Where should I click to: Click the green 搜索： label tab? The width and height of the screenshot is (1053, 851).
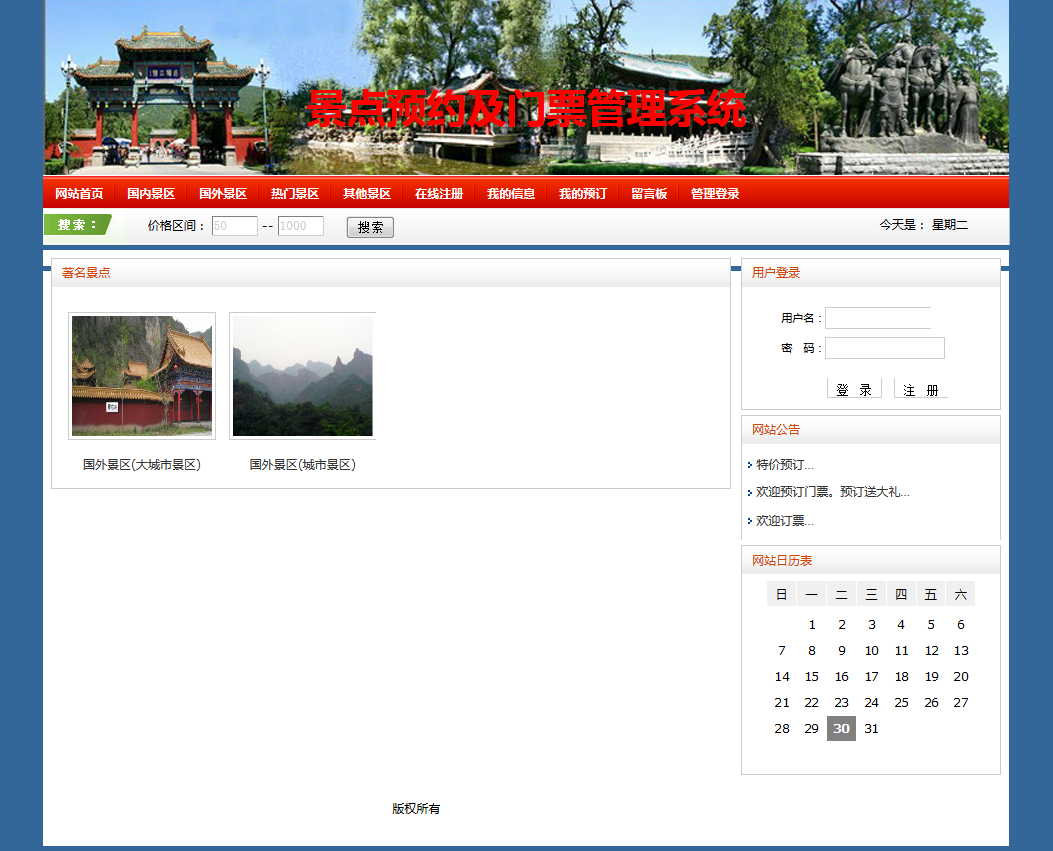coord(77,225)
